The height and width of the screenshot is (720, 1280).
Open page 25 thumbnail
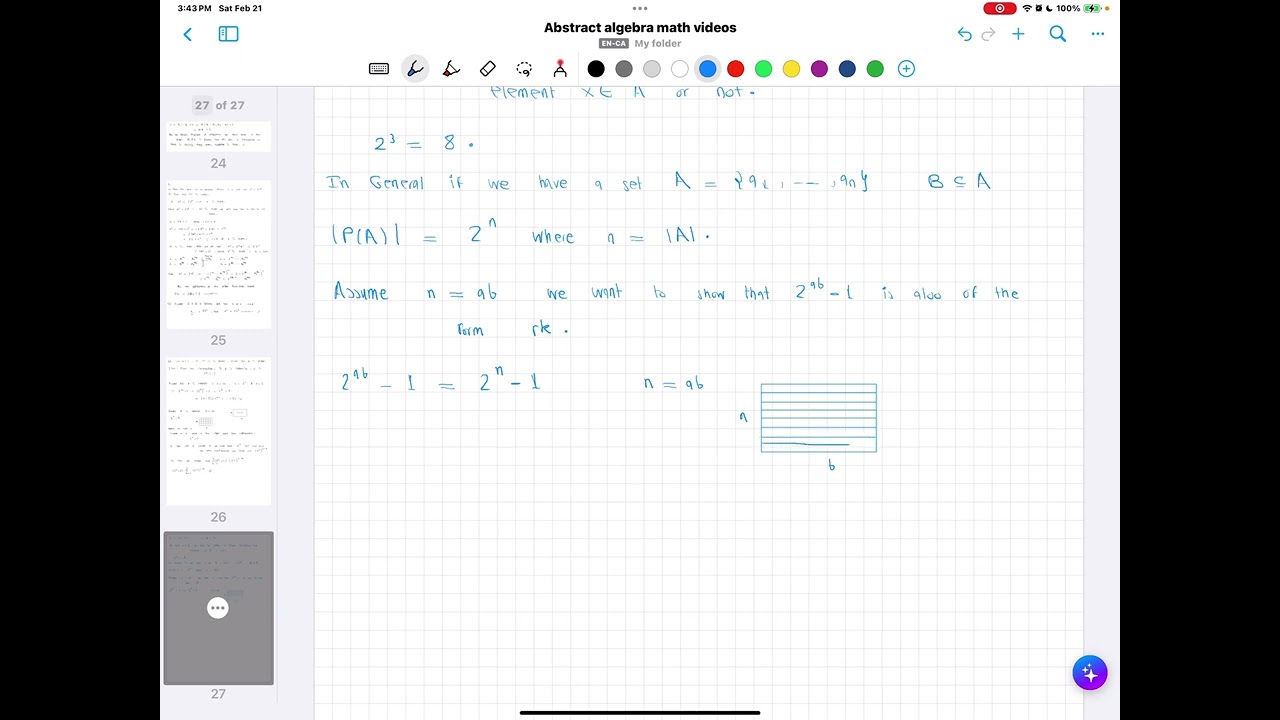click(218, 254)
